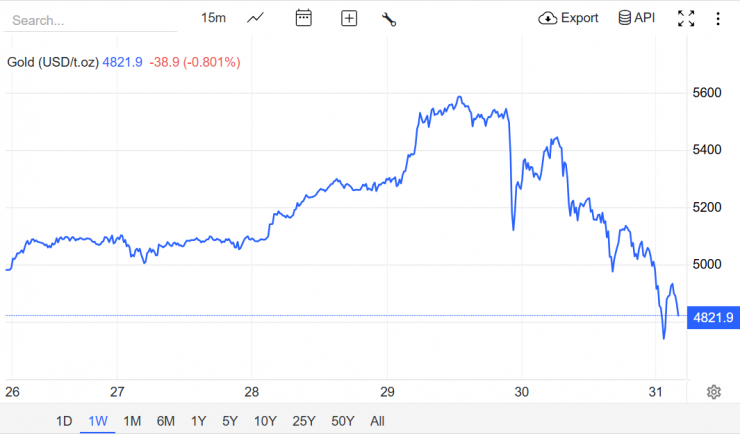Switch to 1M time range

(x=132, y=421)
